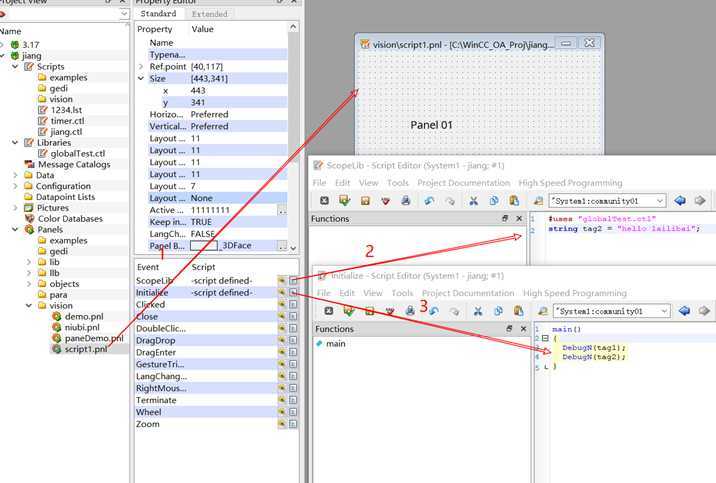Open the View menu in Initialize editor

coord(373,293)
